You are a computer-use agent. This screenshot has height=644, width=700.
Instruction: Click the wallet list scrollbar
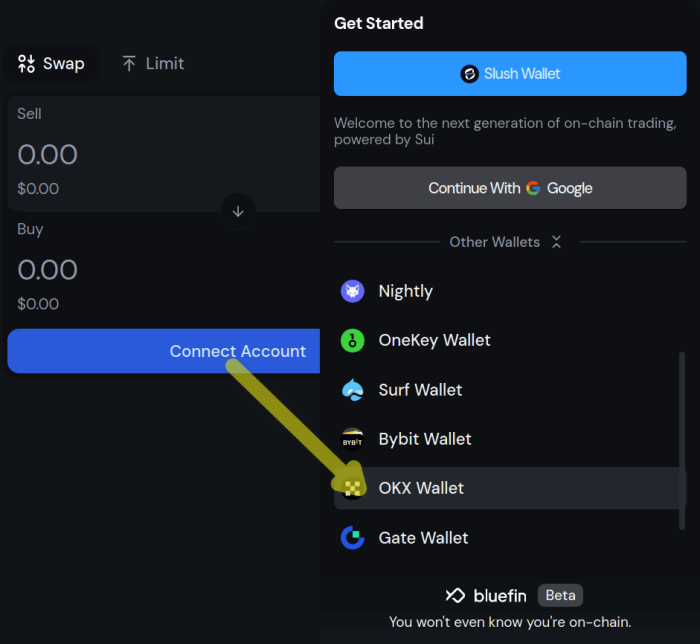tap(682, 440)
